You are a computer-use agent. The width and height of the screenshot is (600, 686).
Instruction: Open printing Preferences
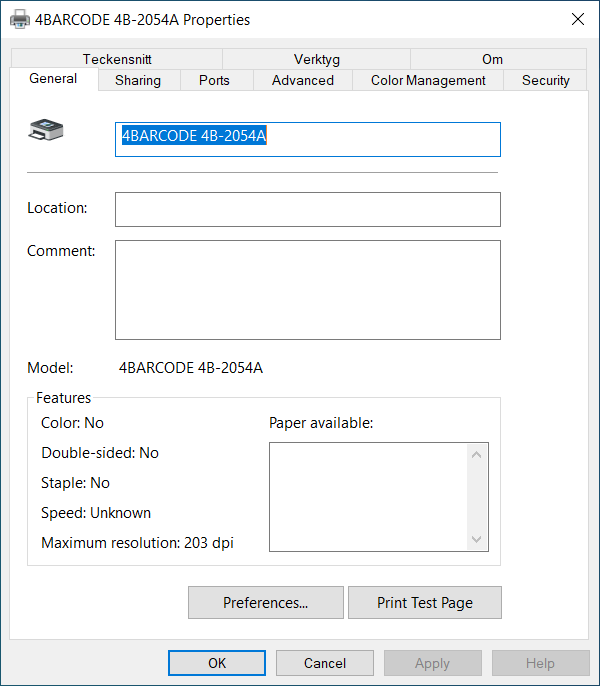tap(265, 603)
